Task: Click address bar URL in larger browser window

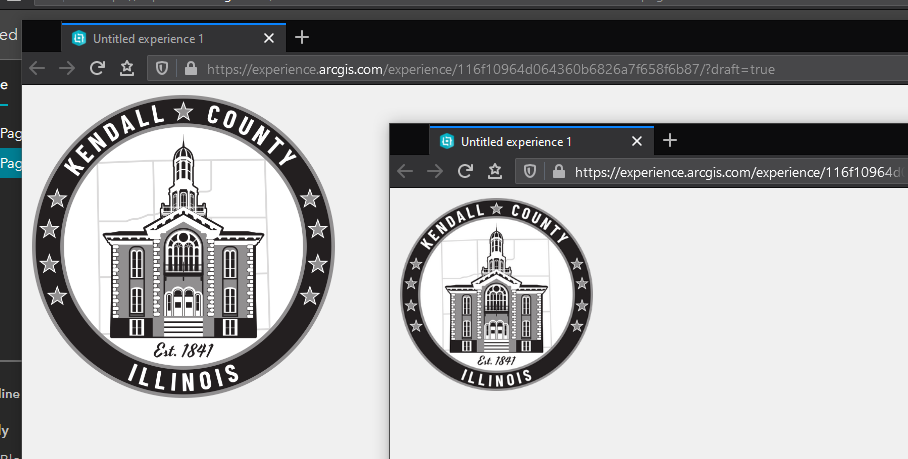Action: click(x=490, y=69)
